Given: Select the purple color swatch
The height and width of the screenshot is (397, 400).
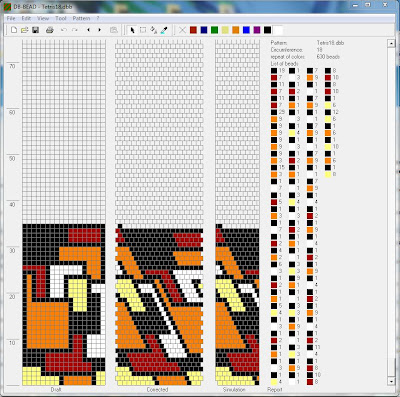Looking at the screenshot, I should click(x=257, y=30).
